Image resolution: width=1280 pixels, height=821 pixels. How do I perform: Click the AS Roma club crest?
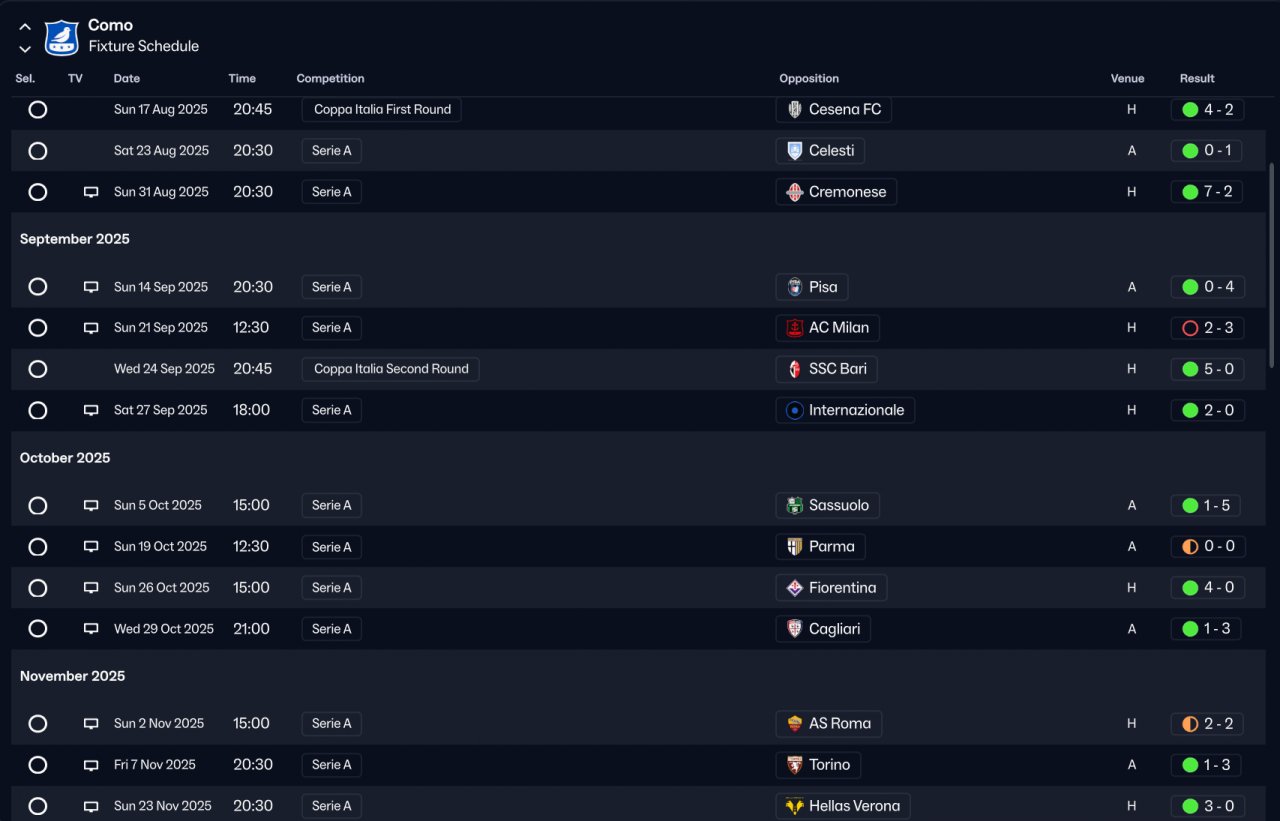[795, 724]
